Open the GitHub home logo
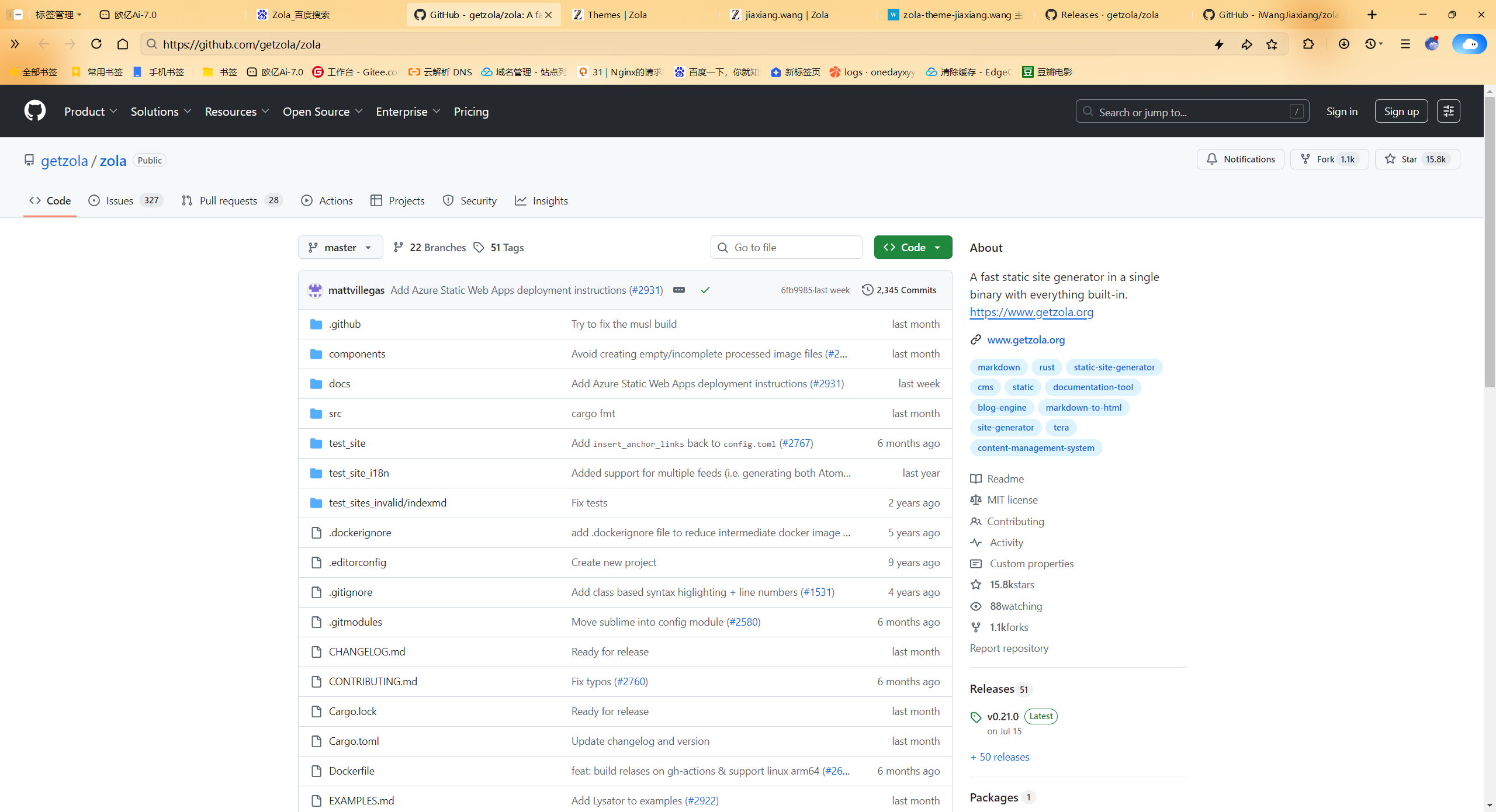Screen dimensions: 1496x812 [x=35, y=111]
